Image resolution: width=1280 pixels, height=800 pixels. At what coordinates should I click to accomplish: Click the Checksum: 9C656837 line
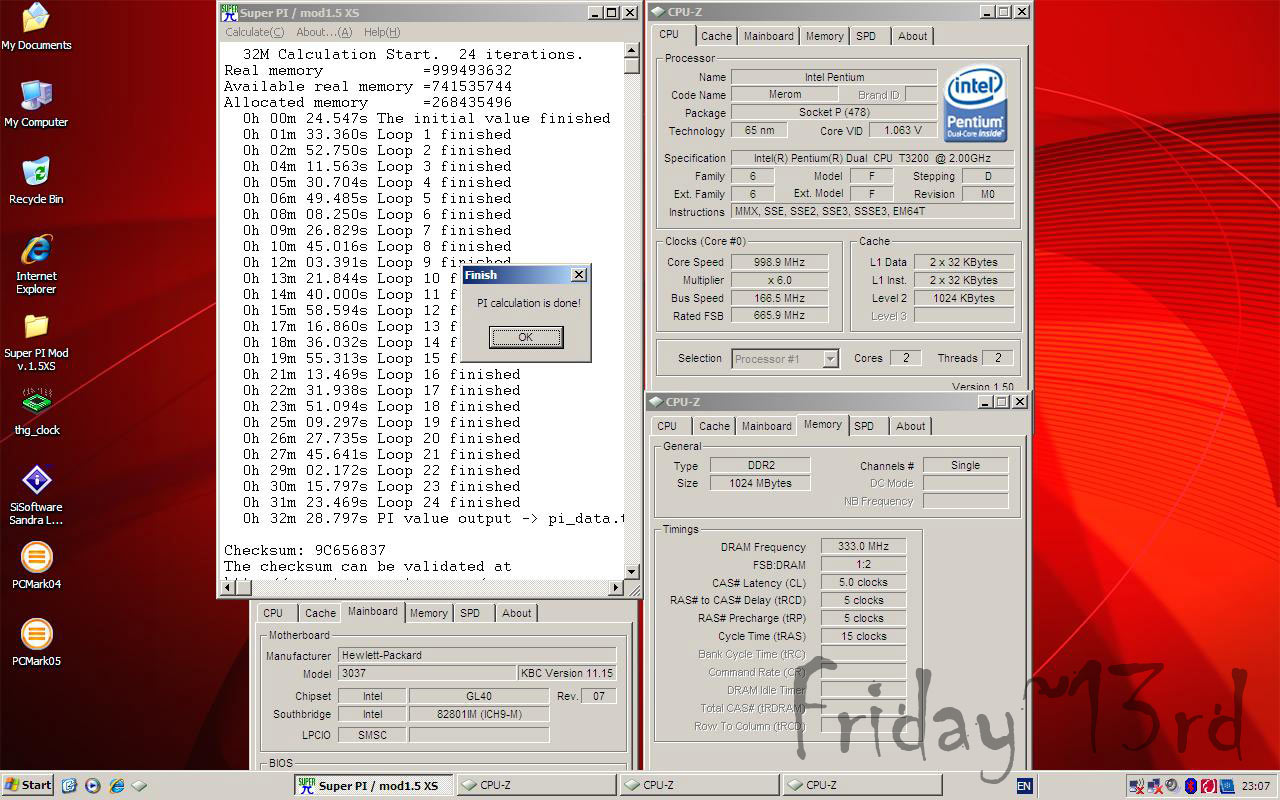[305, 550]
